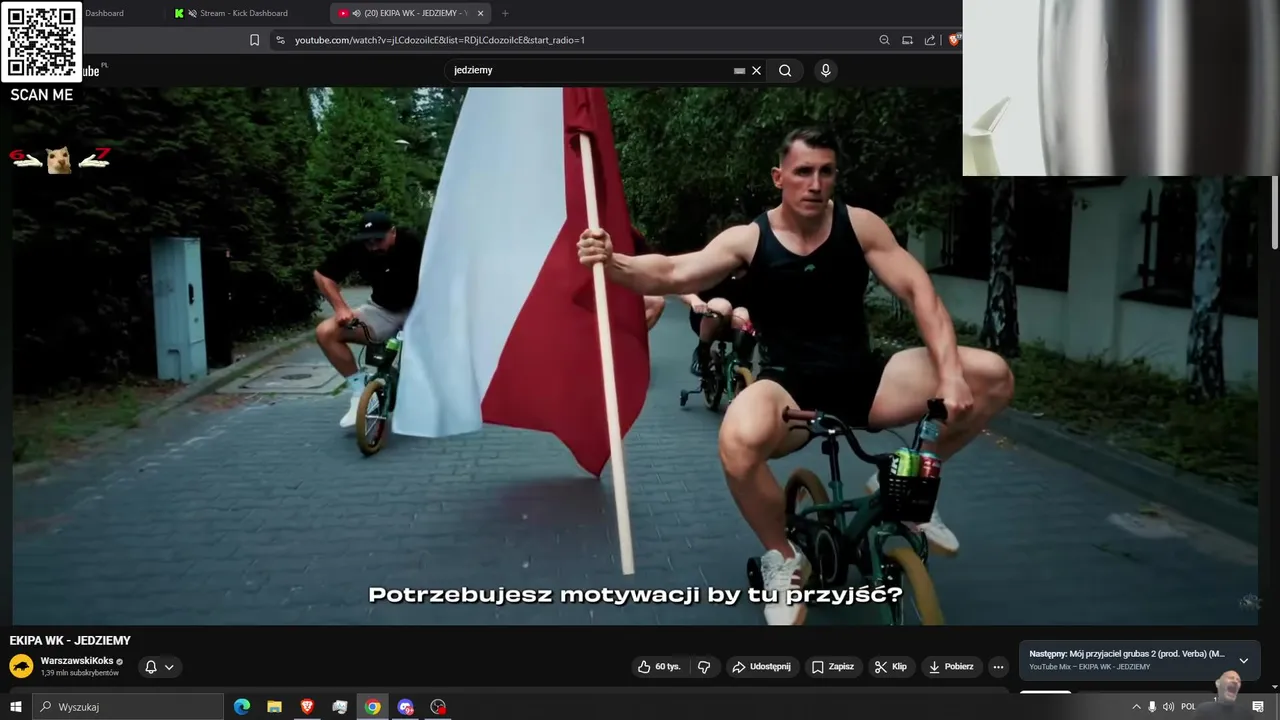The height and width of the screenshot is (720, 1280).
Task: Open Brave Shields icon
Action: coord(954,40)
